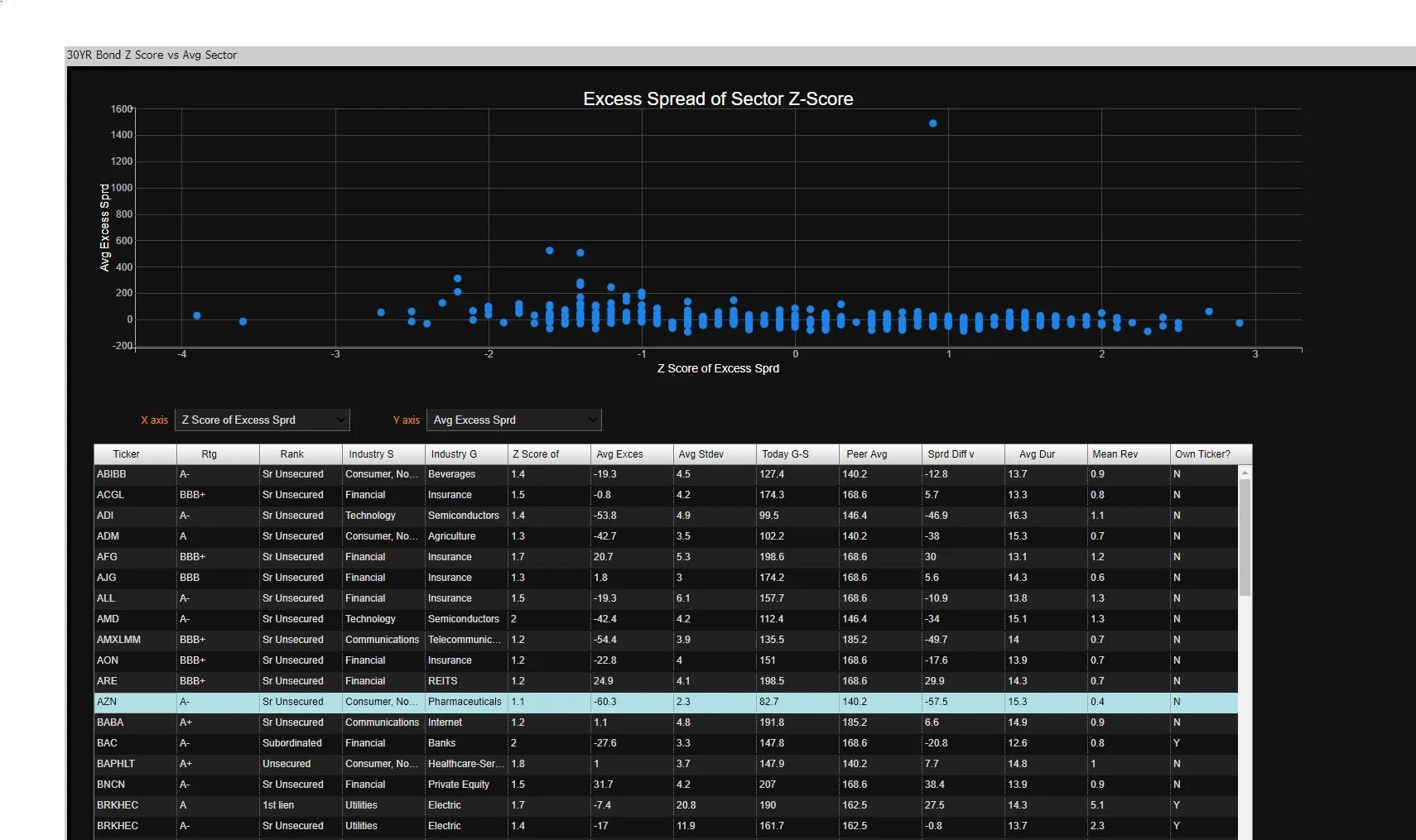Click the 207 Today G-S value

(x=797, y=785)
